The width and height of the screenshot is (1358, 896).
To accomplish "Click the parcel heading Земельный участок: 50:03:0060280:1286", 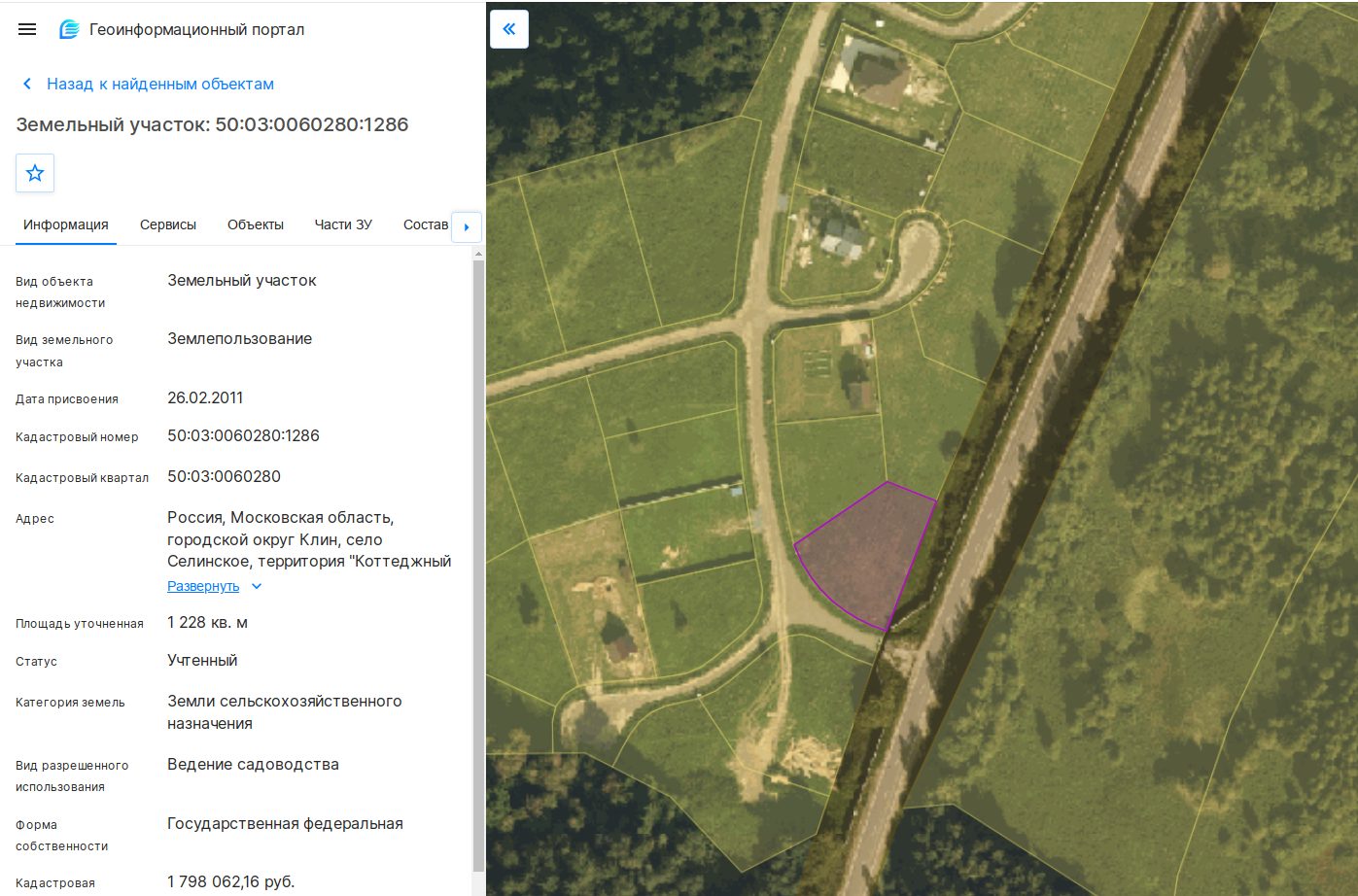I will tap(212, 124).
